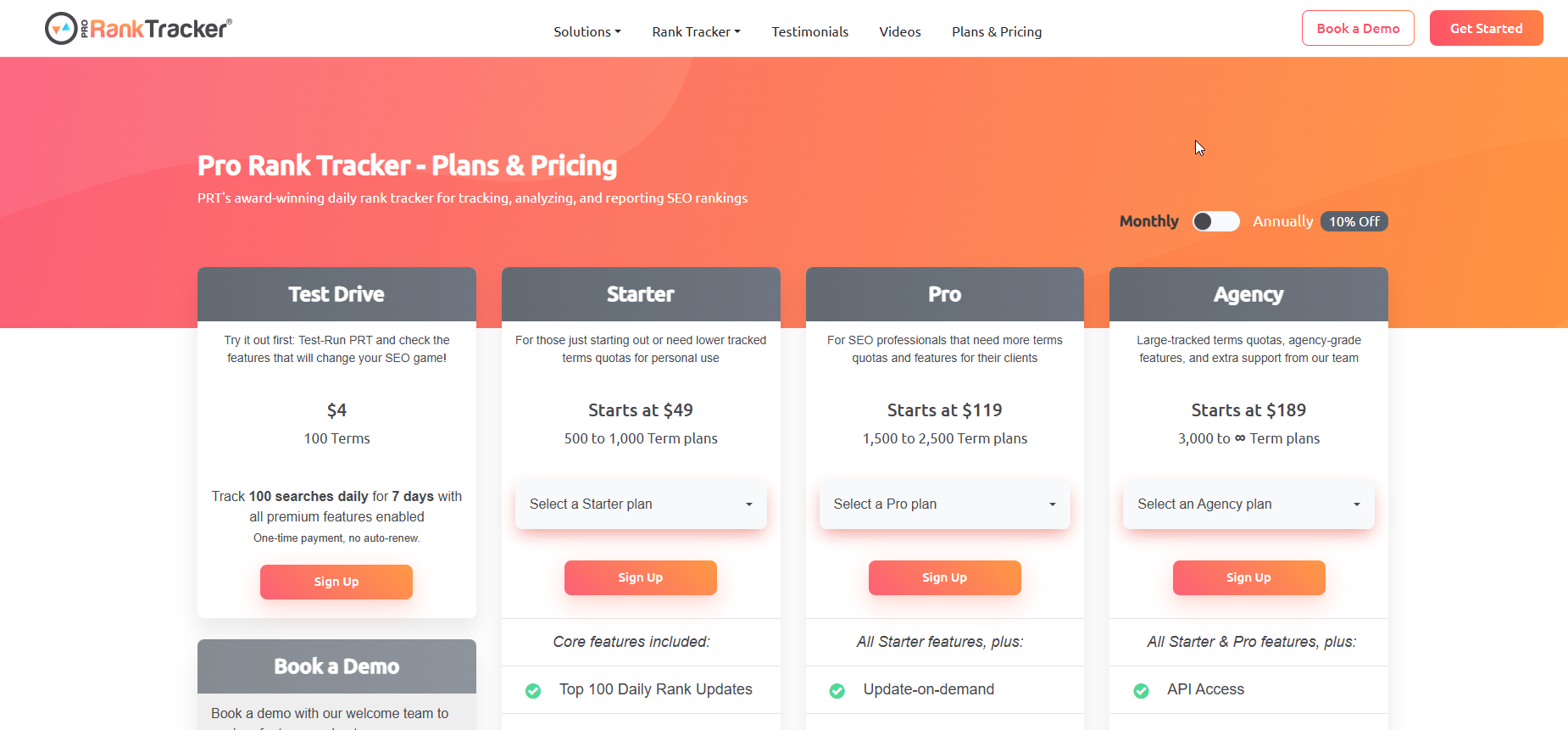The width and height of the screenshot is (1568, 730).
Task: Open the Videos page link
Action: pyautogui.click(x=899, y=32)
